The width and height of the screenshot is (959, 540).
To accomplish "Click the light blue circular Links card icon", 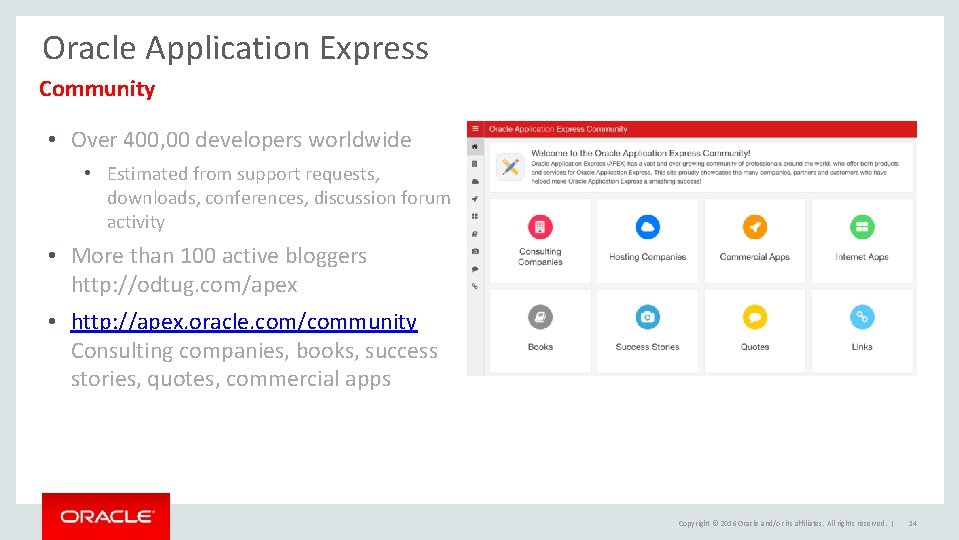I will [x=862, y=317].
